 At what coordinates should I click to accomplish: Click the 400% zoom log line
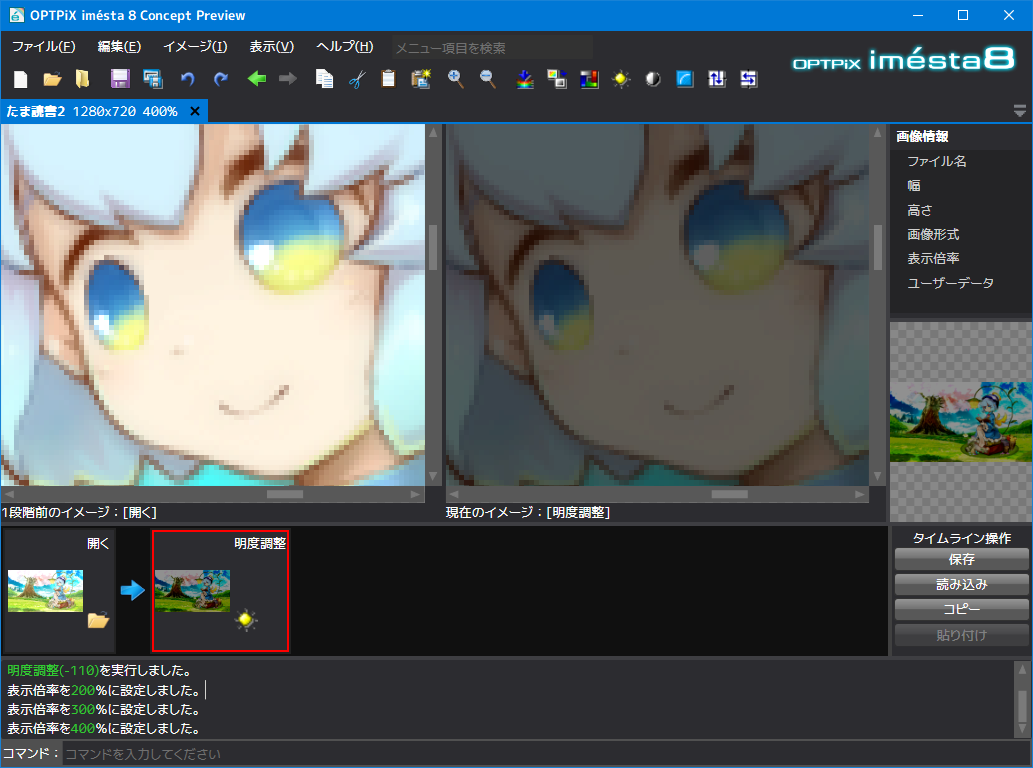103,728
